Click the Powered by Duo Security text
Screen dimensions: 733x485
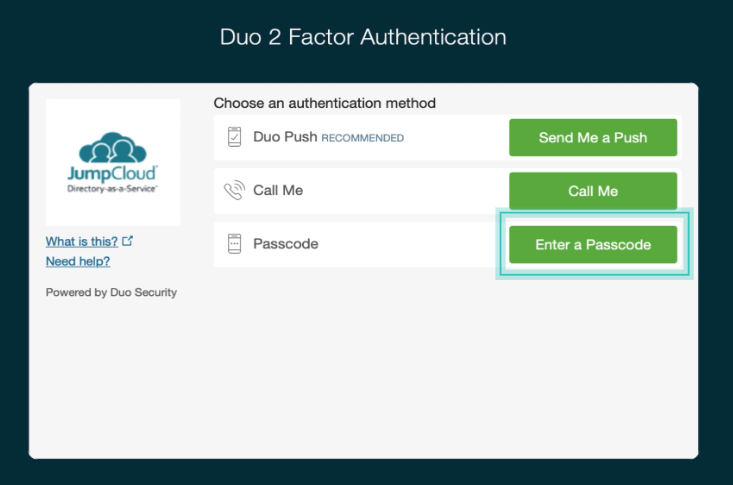pyautogui.click(x=111, y=292)
